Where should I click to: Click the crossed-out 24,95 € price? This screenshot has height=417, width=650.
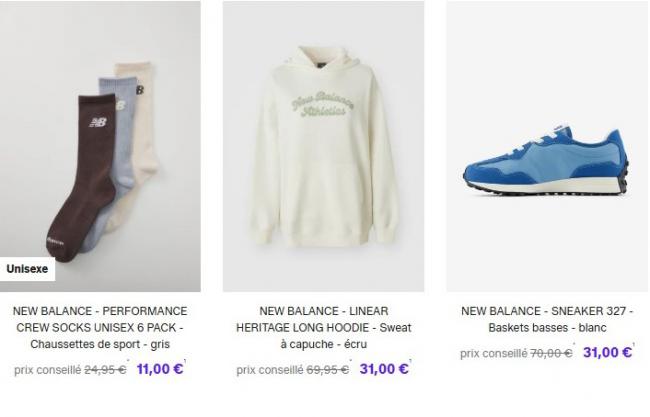105,370
